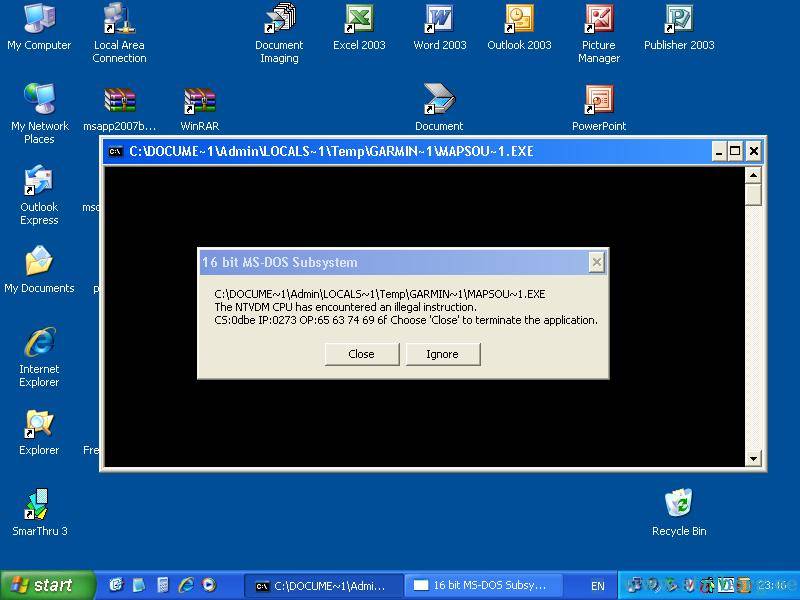This screenshot has height=600, width=800.
Task: Open the Windows start menu
Action: click(47, 585)
